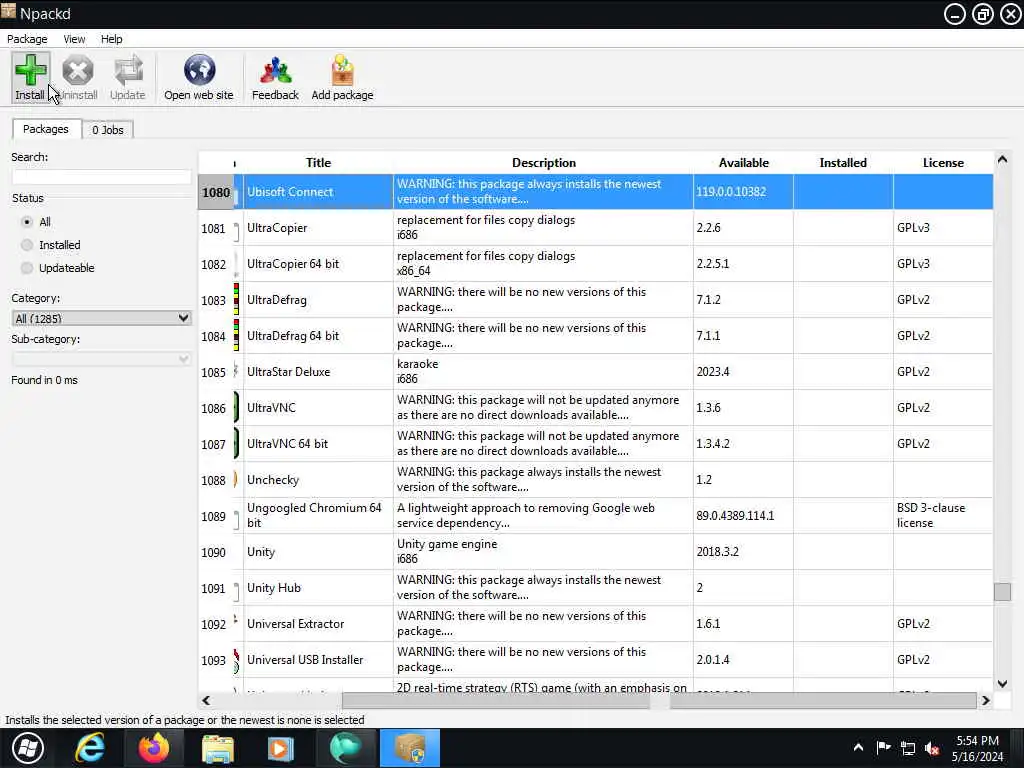Click the Action Center flag icon

(x=884, y=748)
